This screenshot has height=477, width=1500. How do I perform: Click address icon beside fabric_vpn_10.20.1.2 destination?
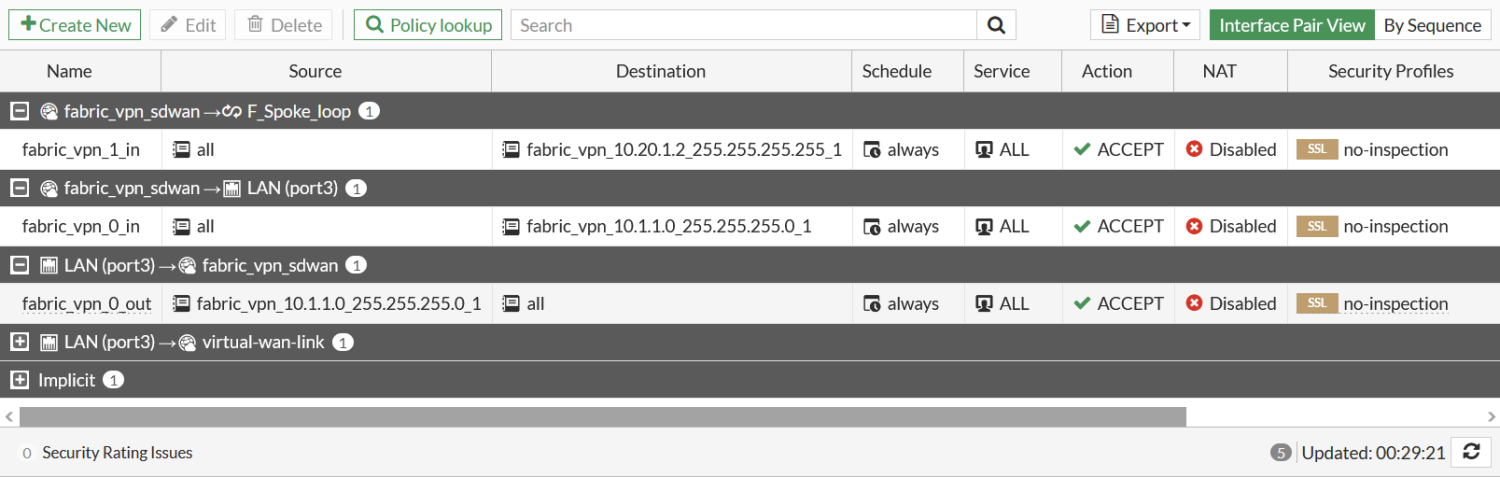511,149
